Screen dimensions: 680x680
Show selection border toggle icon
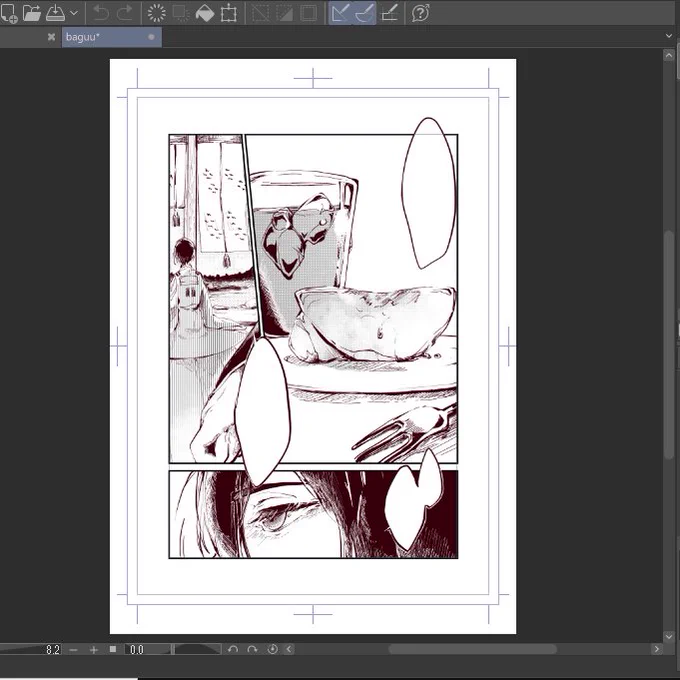[308, 13]
